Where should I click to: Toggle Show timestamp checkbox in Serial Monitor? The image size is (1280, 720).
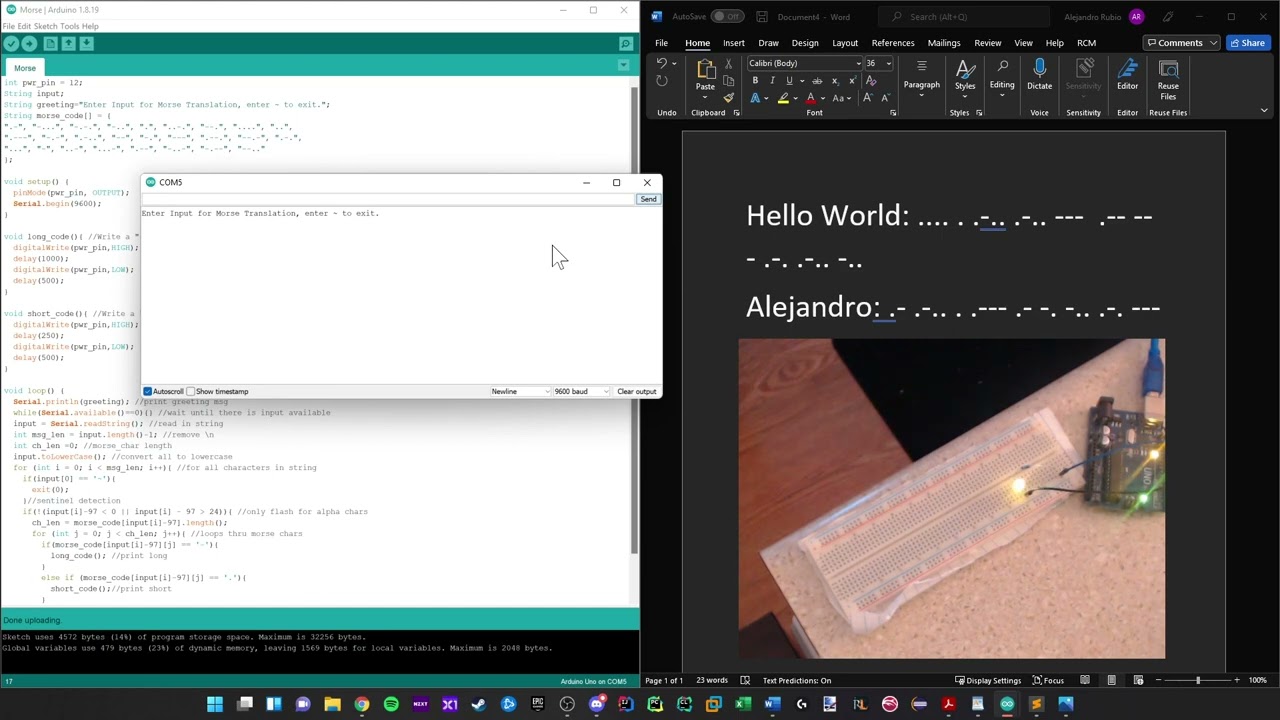point(191,392)
